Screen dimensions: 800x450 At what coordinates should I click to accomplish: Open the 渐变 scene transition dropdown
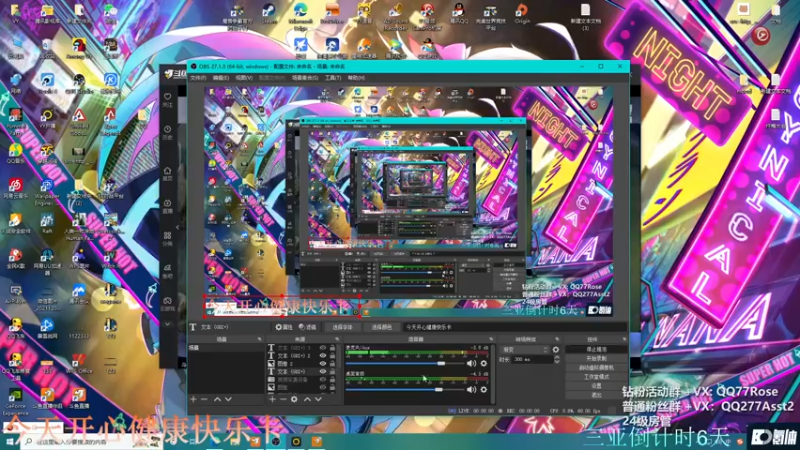525,349
